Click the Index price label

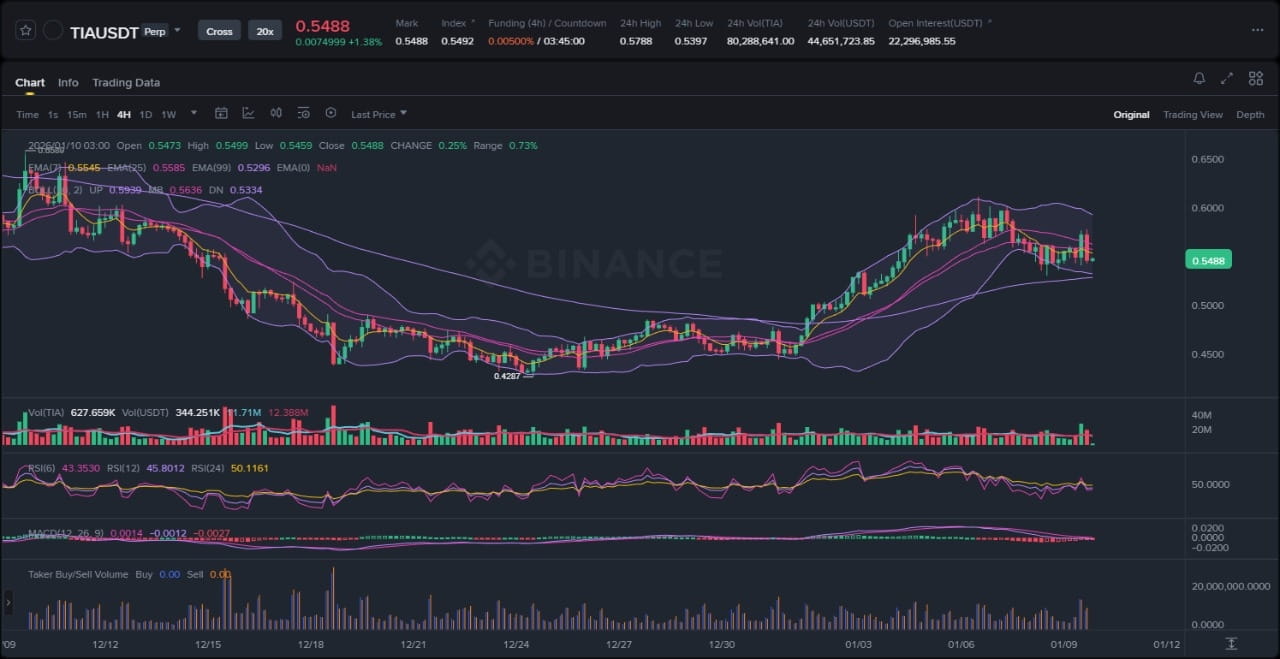pyautogui.click(x=453, y=23)
